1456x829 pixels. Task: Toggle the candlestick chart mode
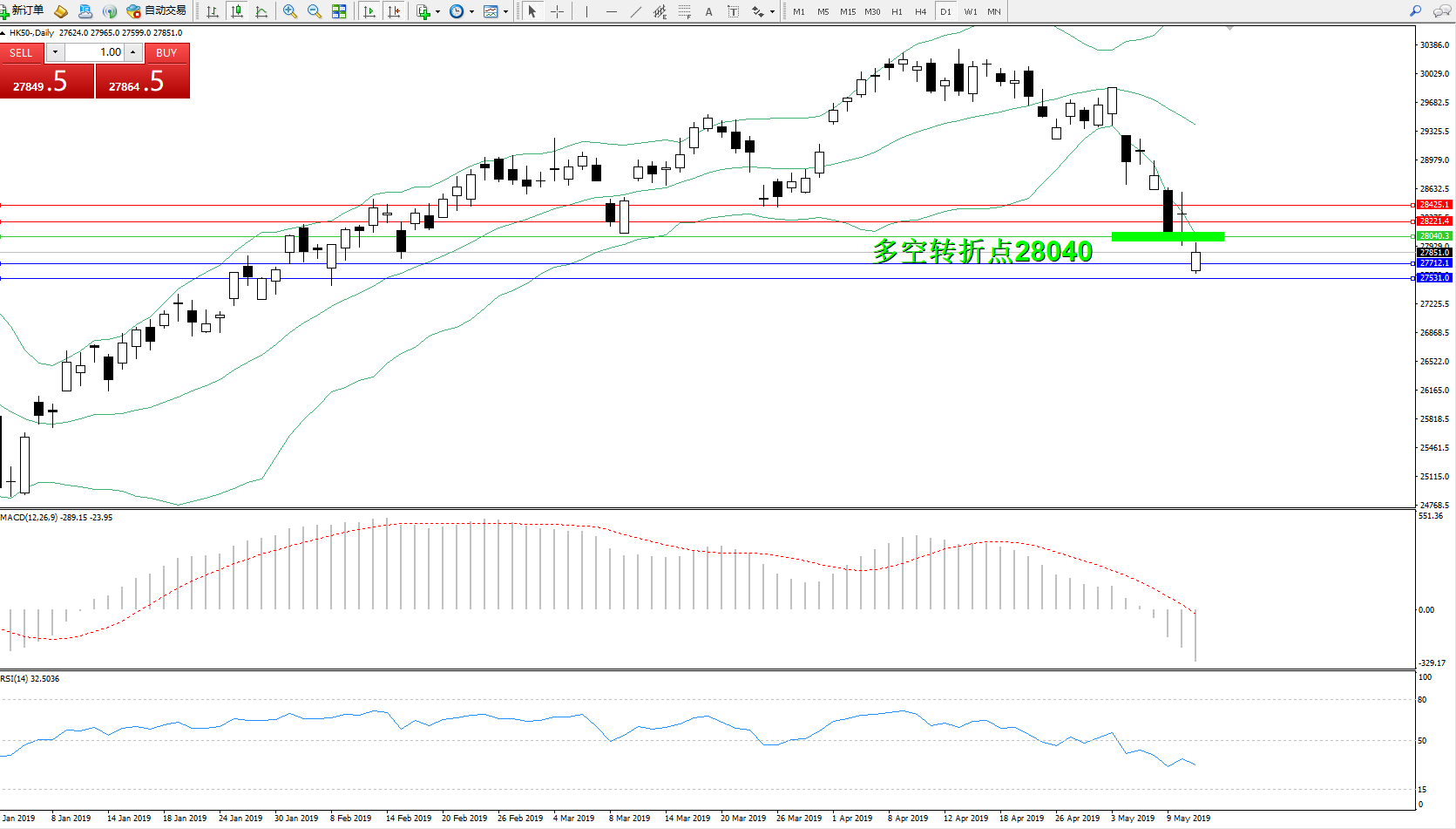236,11
